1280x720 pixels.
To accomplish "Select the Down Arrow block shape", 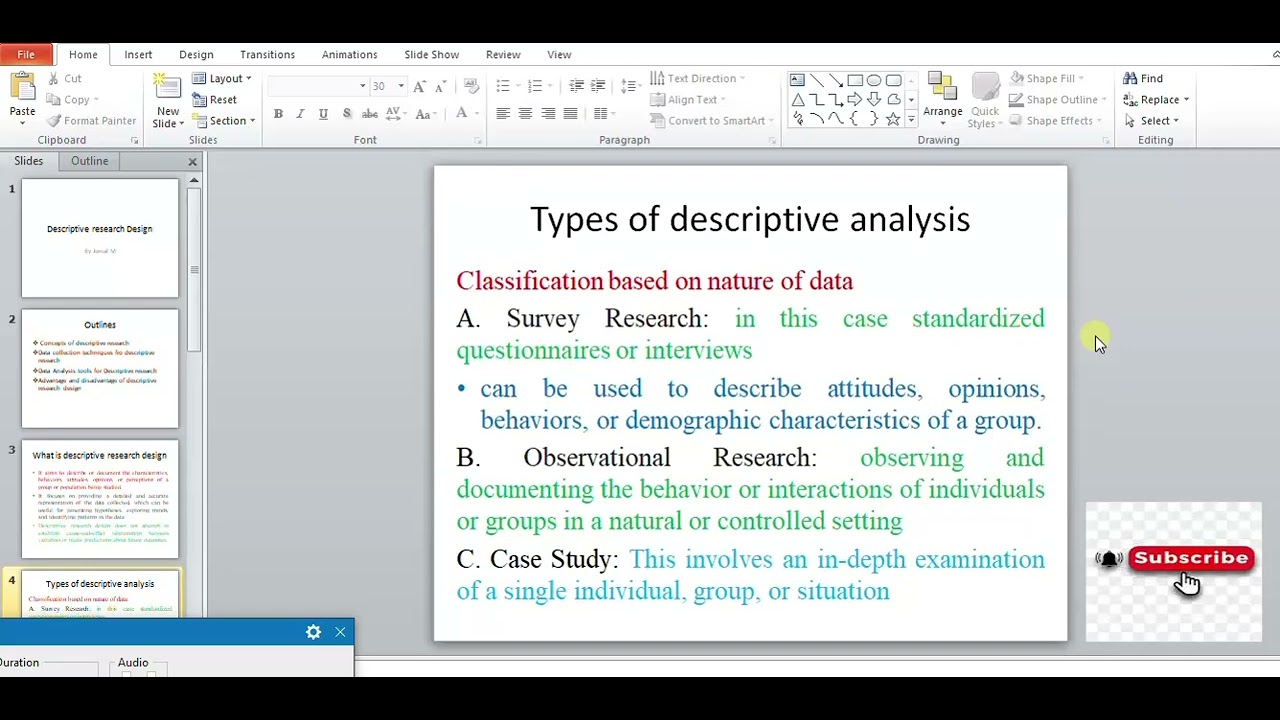I will 873,99.
